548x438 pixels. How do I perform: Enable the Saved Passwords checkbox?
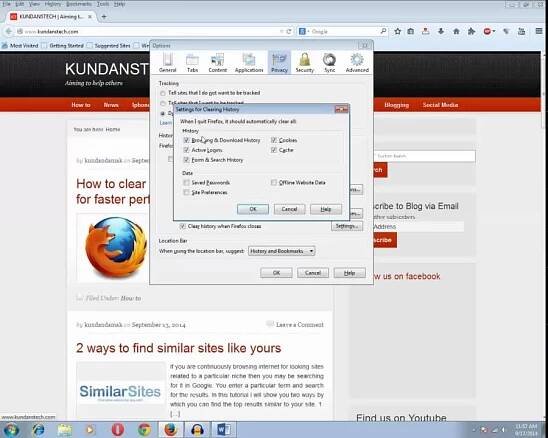(x=187, y=182)
